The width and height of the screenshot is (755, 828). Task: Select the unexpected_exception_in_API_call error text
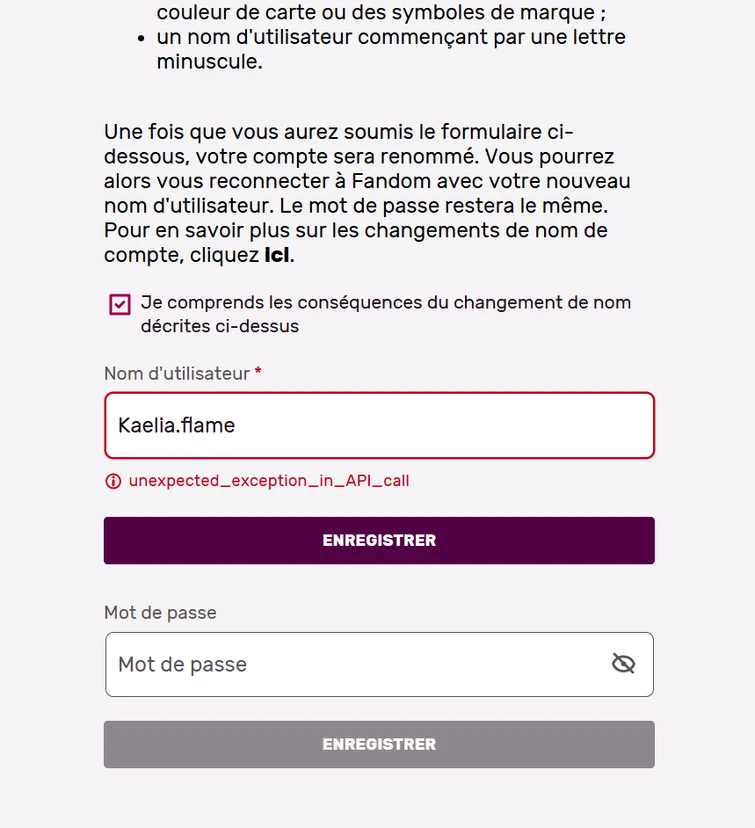tap(269, 481)
